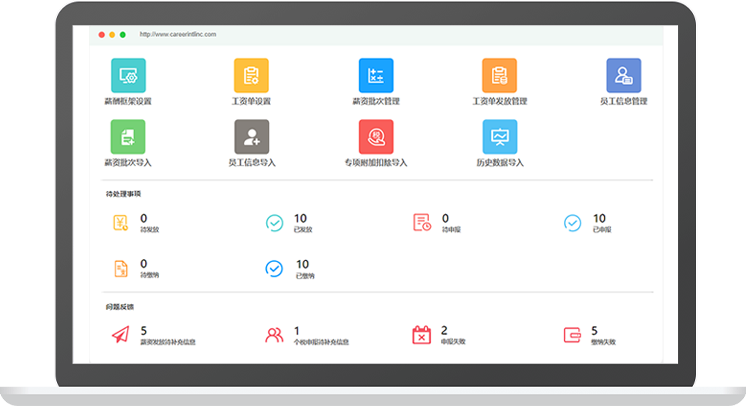Click the orange 工资单发放管理 icon
This screenshot has width=746, height=406.
point(499,76)
